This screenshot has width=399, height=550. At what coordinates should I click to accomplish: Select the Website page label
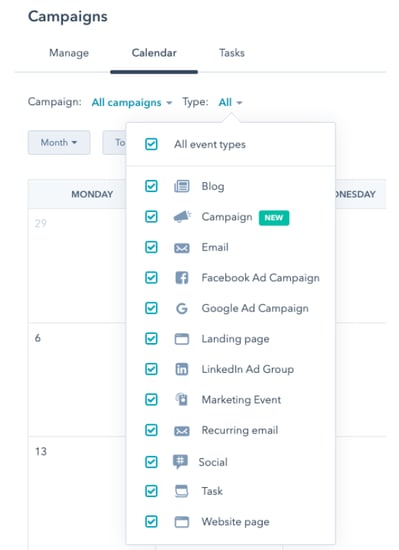(235, 522)
